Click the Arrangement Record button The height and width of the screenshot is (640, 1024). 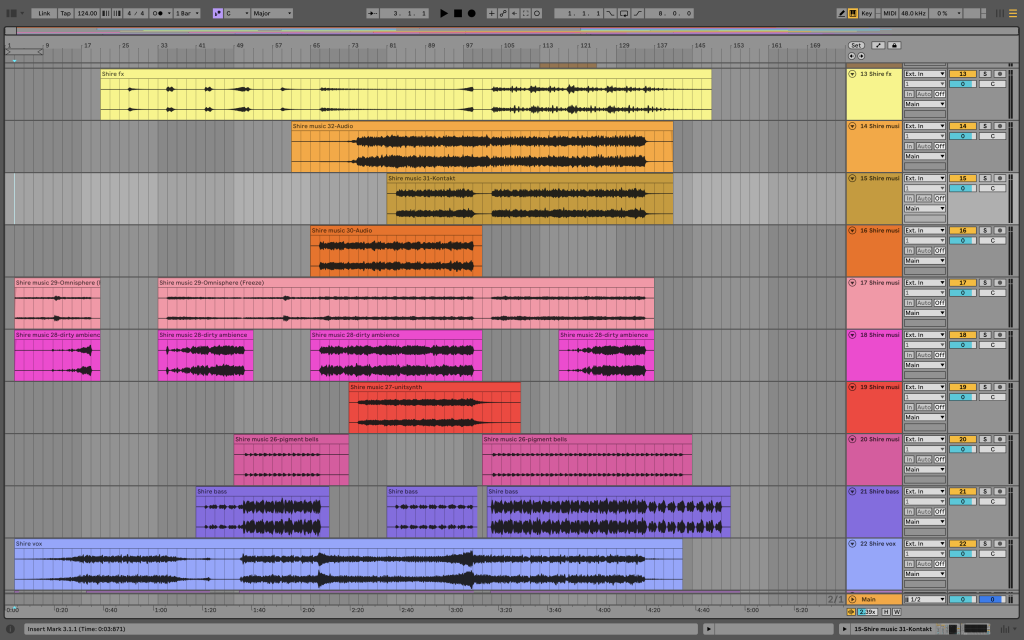click(471, 13)
